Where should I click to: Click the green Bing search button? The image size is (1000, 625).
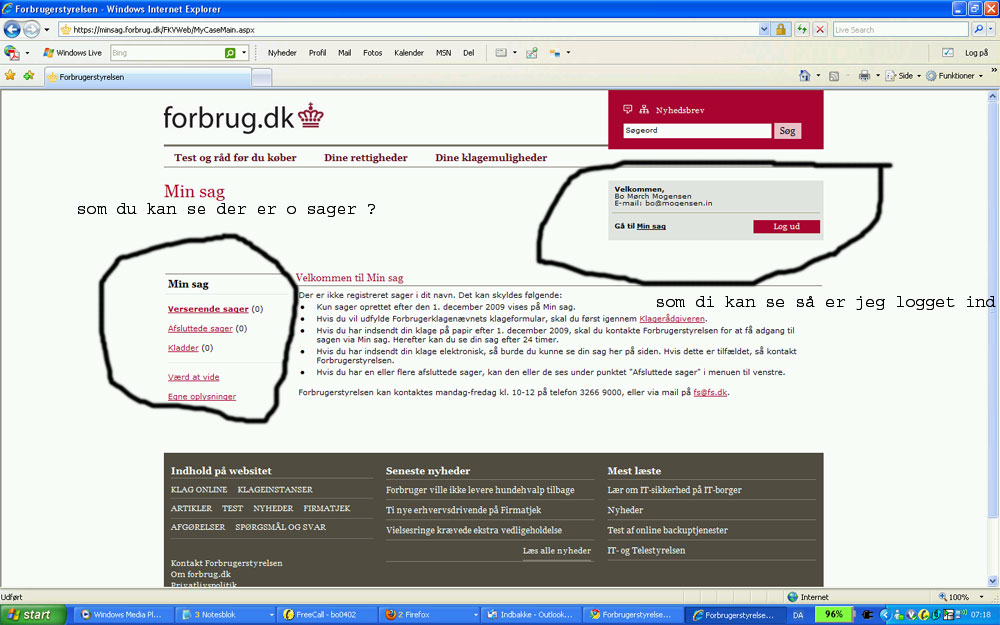(230, 53)
